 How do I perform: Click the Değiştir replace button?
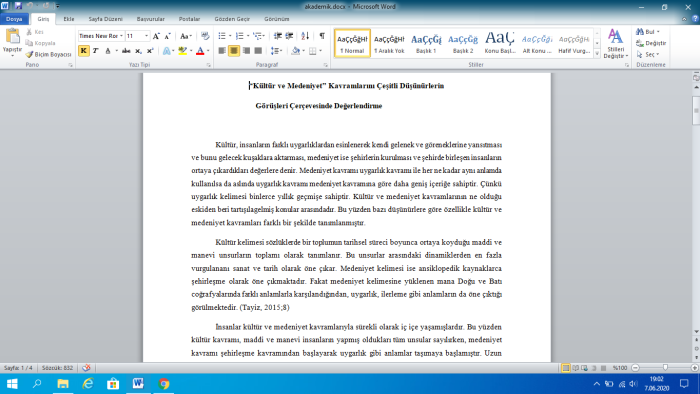(x=651, y=43)
